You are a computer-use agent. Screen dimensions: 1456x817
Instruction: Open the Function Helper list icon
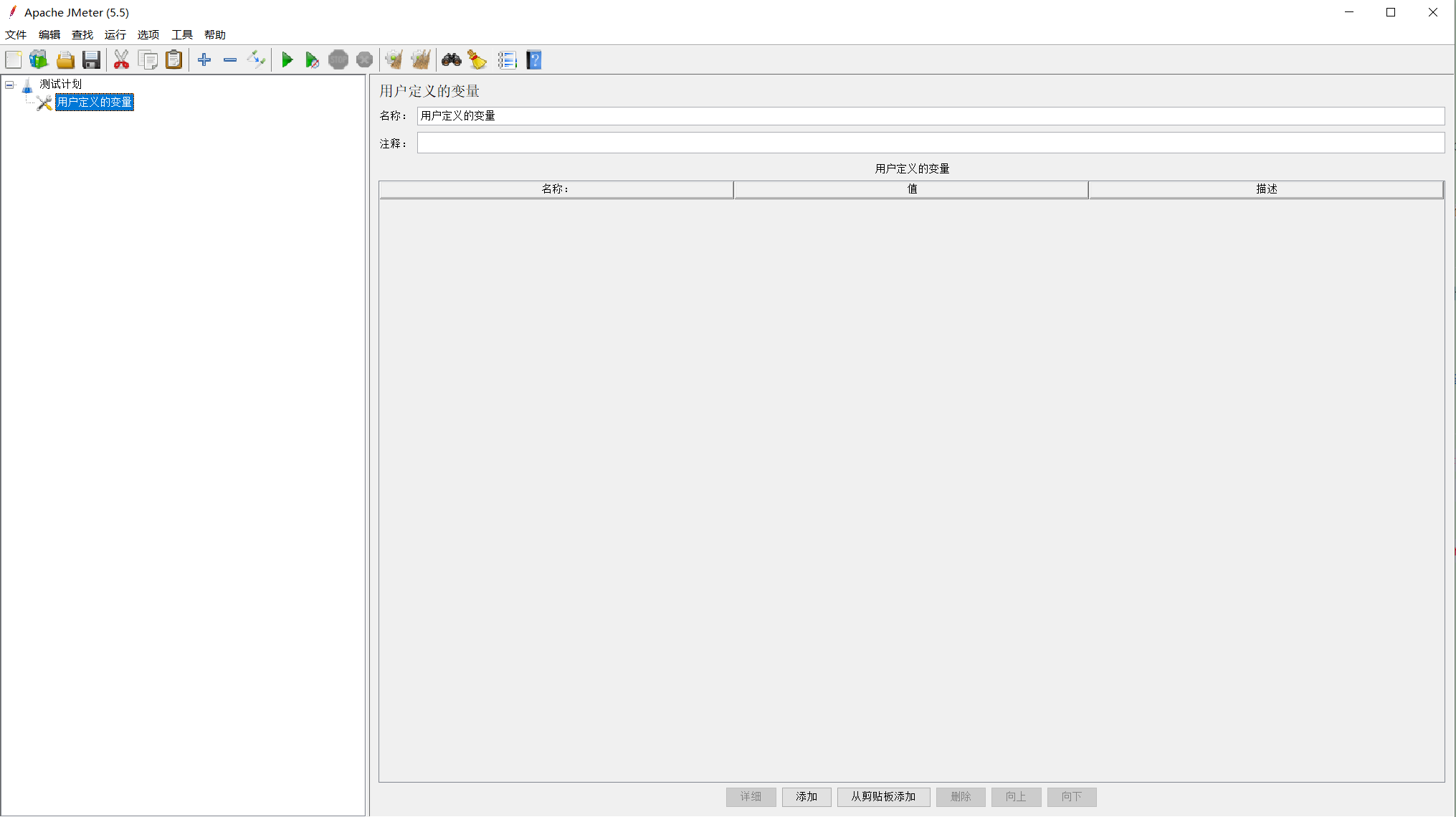pyautogui.click(x=508, y=60)
